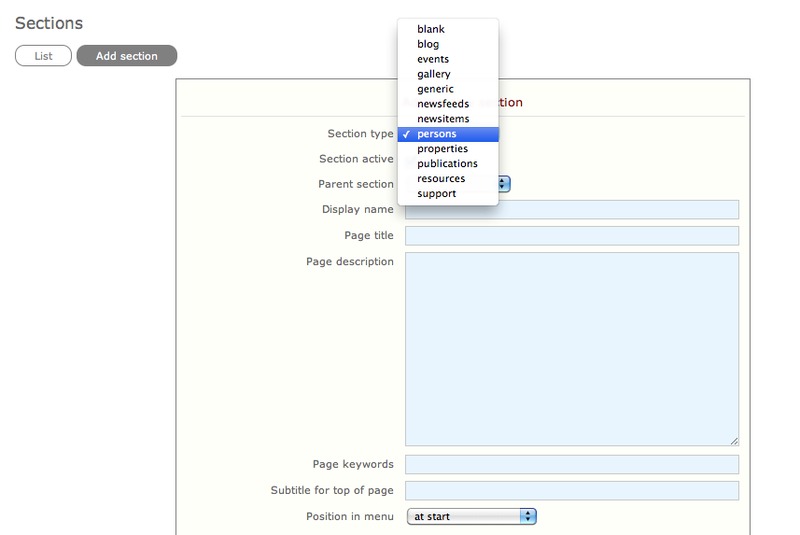Select 'gallery' section type
800x535 pixels.
pyautogui.click(x=434, y=74)
